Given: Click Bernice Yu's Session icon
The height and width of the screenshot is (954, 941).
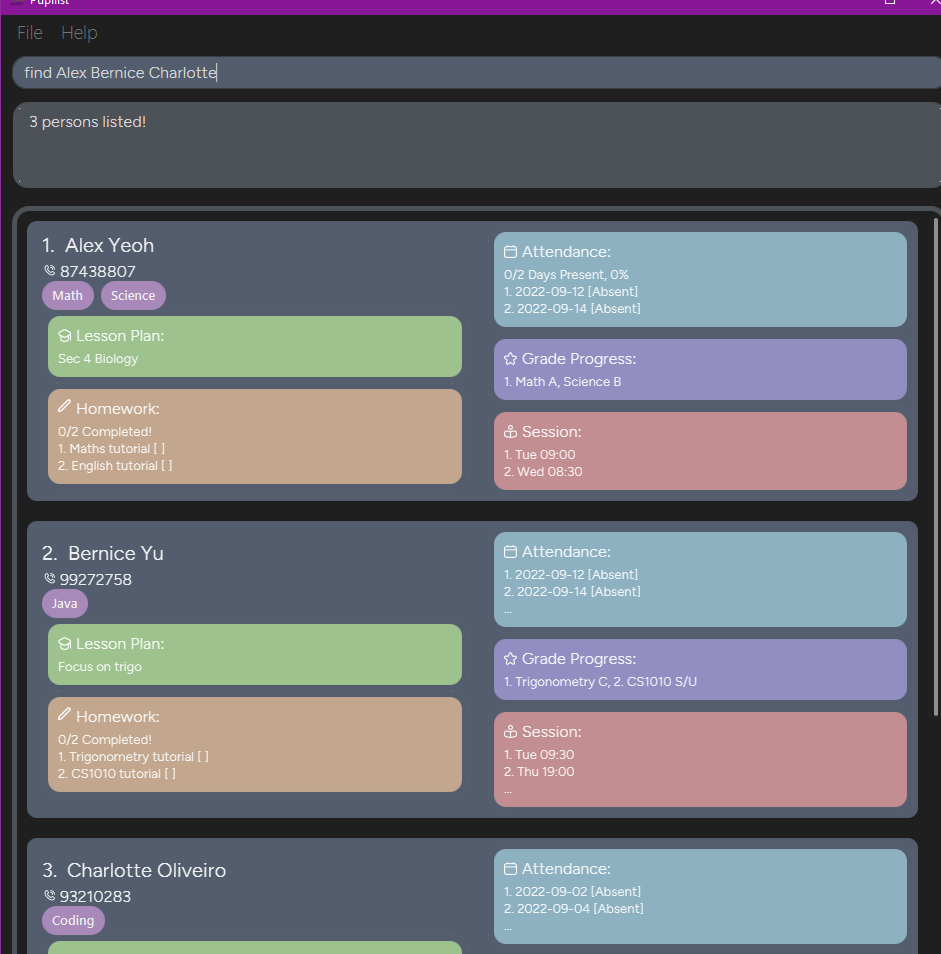Looking at the screenshot, I should point(510,732).
